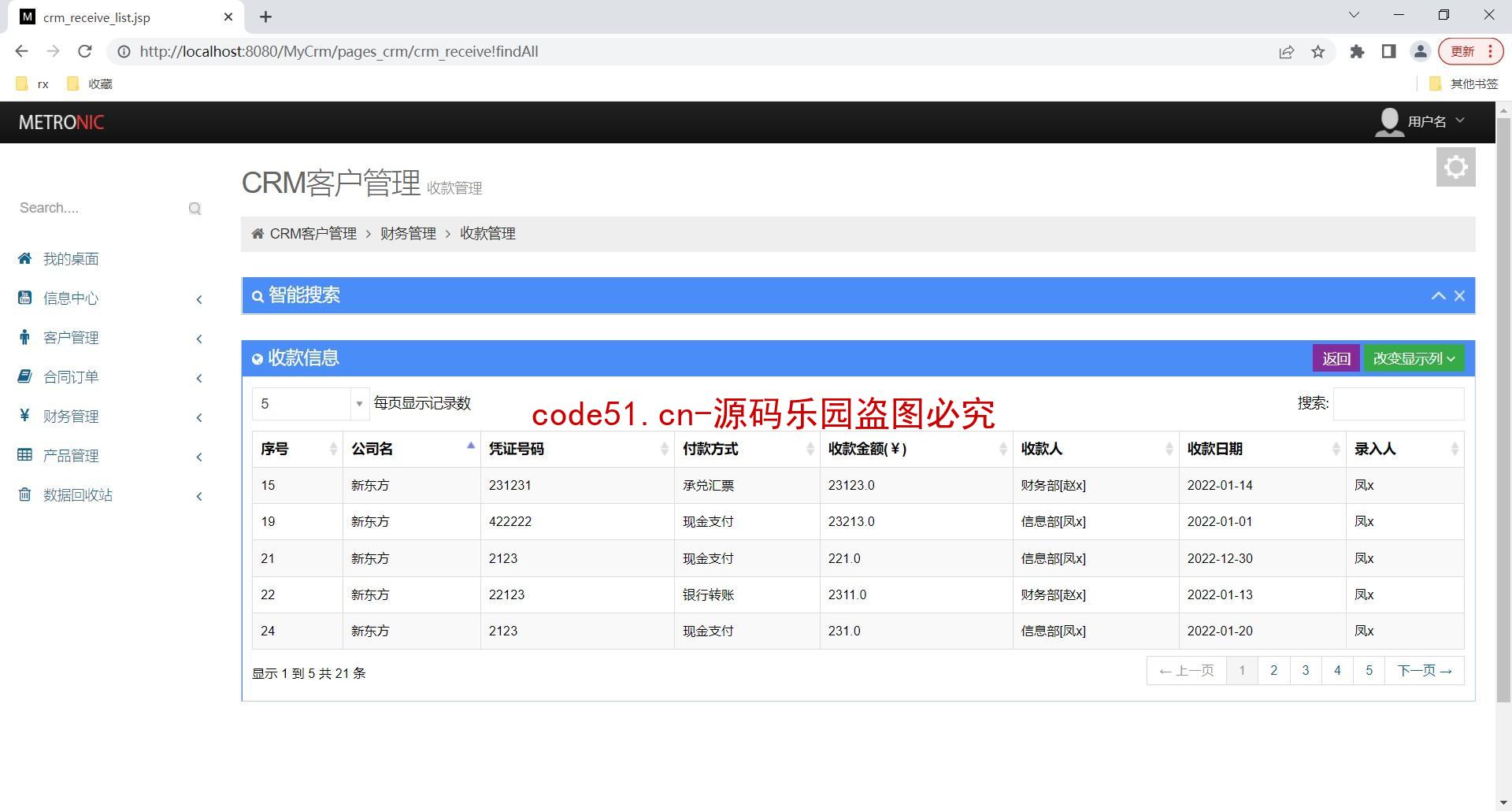Click the 信息中心 calendar icon
The height and width of the screenshot is (811, 1512).
[24, 298]
